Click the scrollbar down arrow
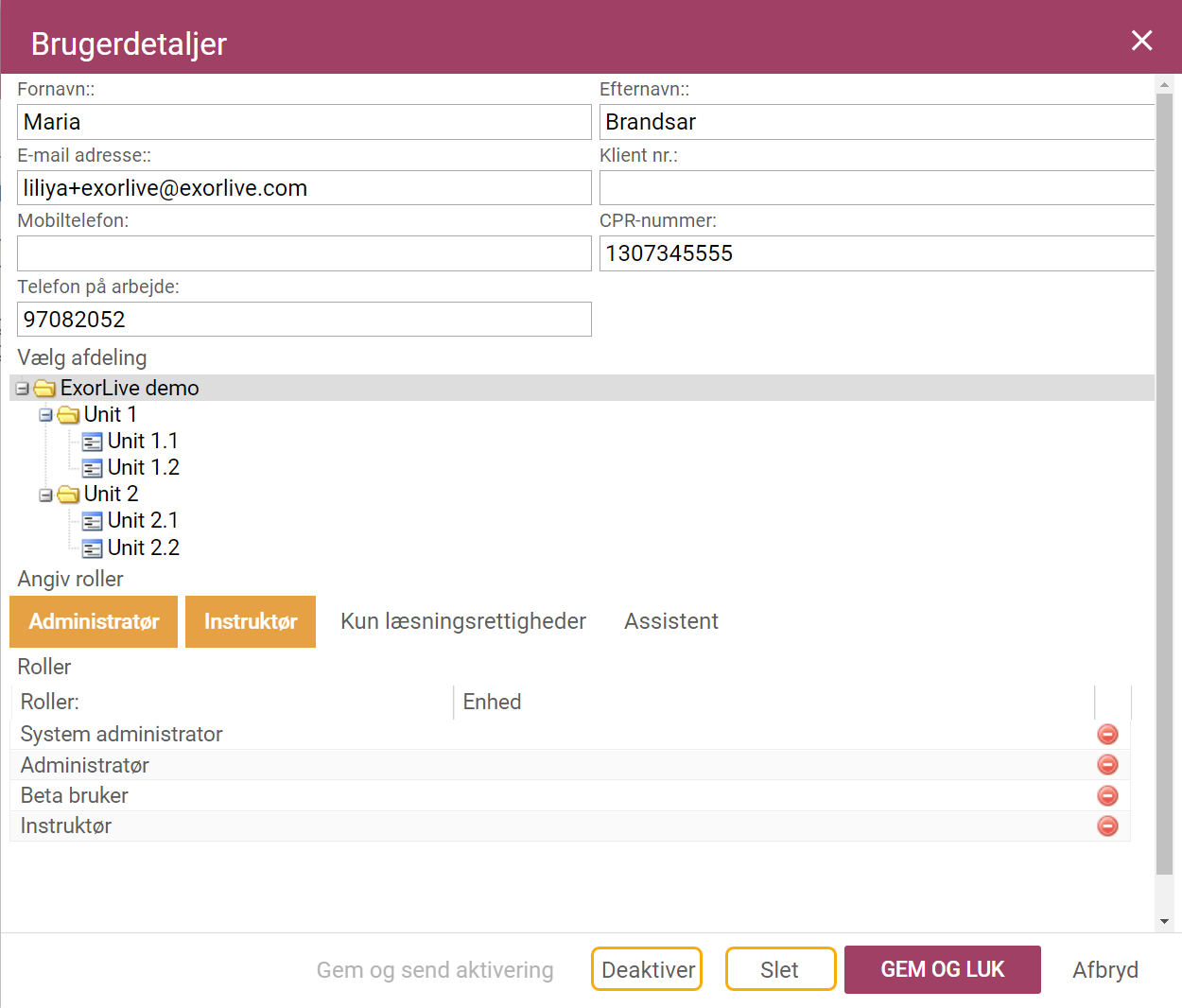 (1164, 921)
